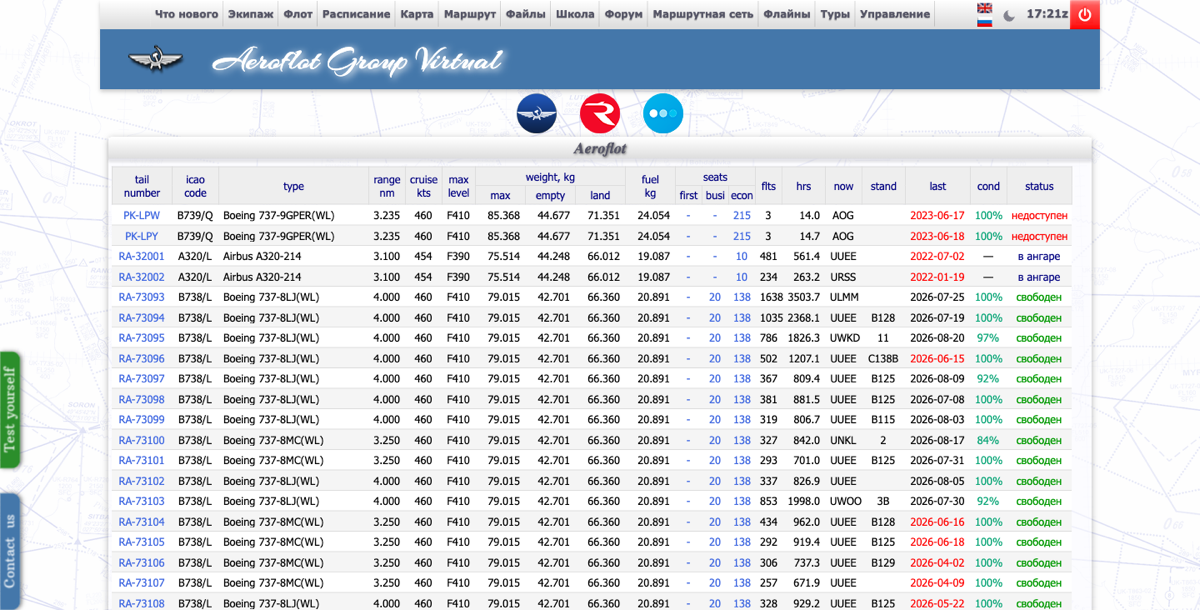Open aircraft RA-73100 link
The height and width of the screenshot is (610, 1200).
pyautogui.click(x=141, y=440)
